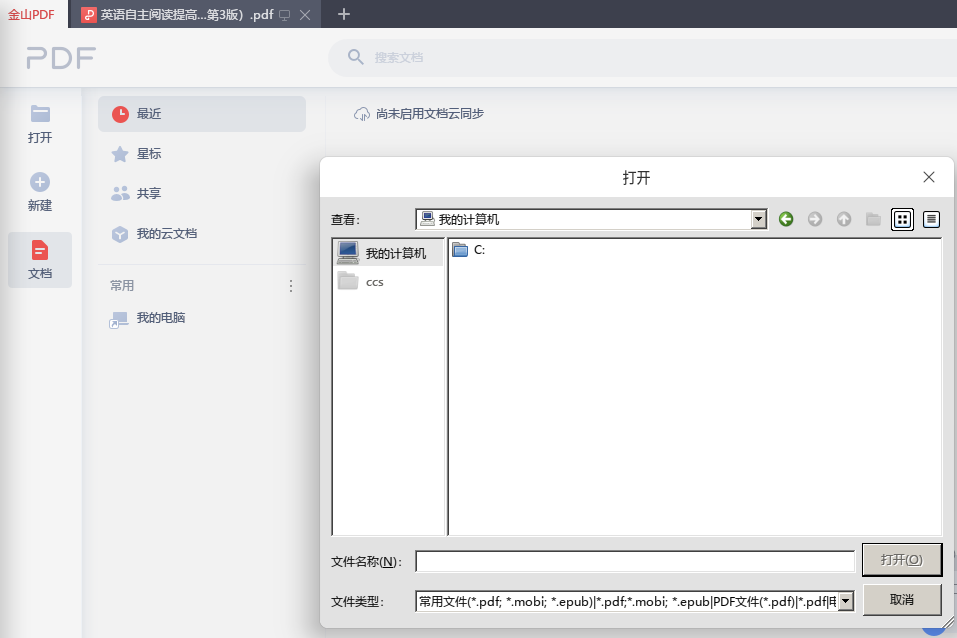Add a new tab with plus button

click(x=344, y=14)
